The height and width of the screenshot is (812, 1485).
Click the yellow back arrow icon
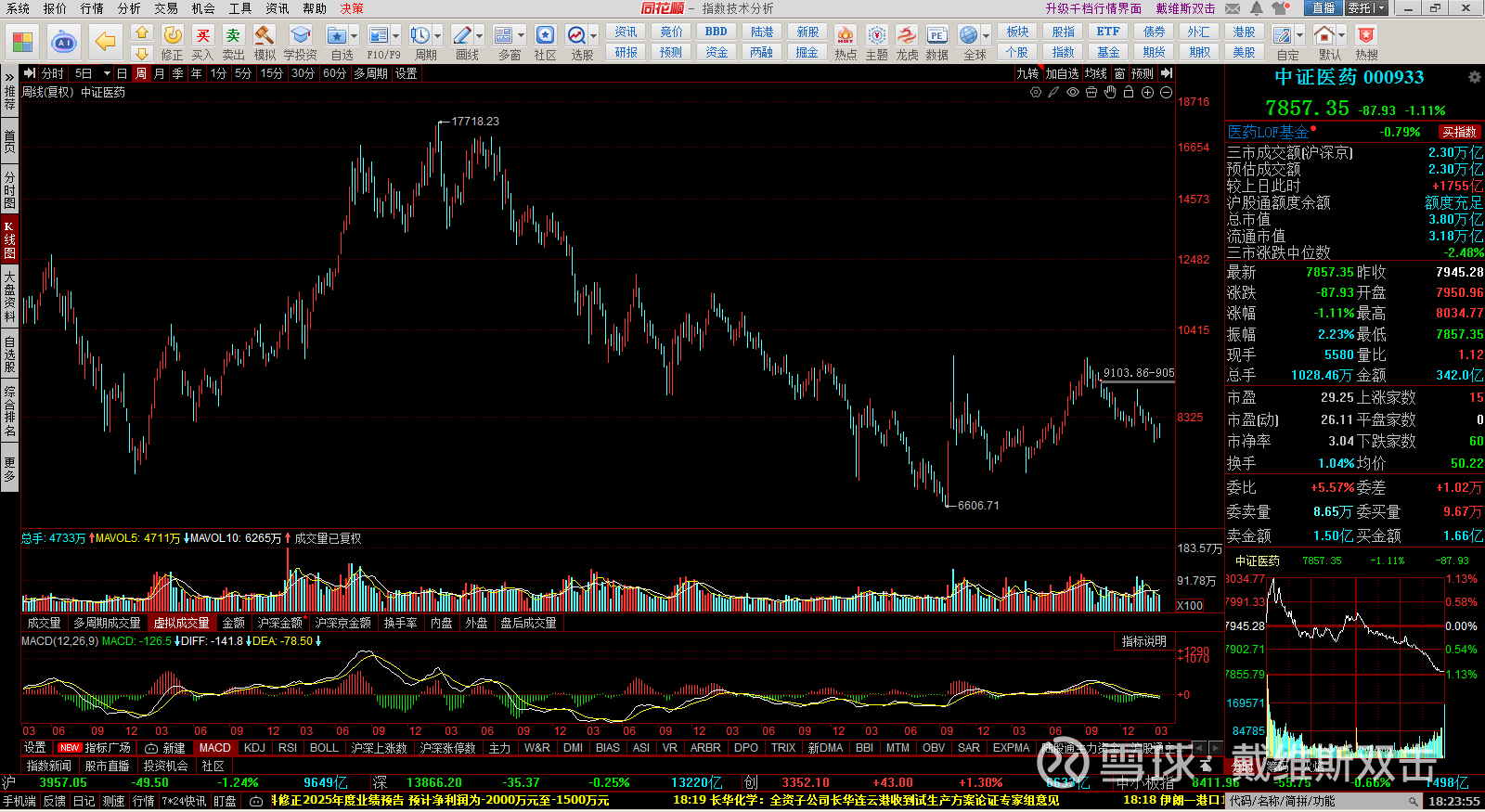pos(106,42)
